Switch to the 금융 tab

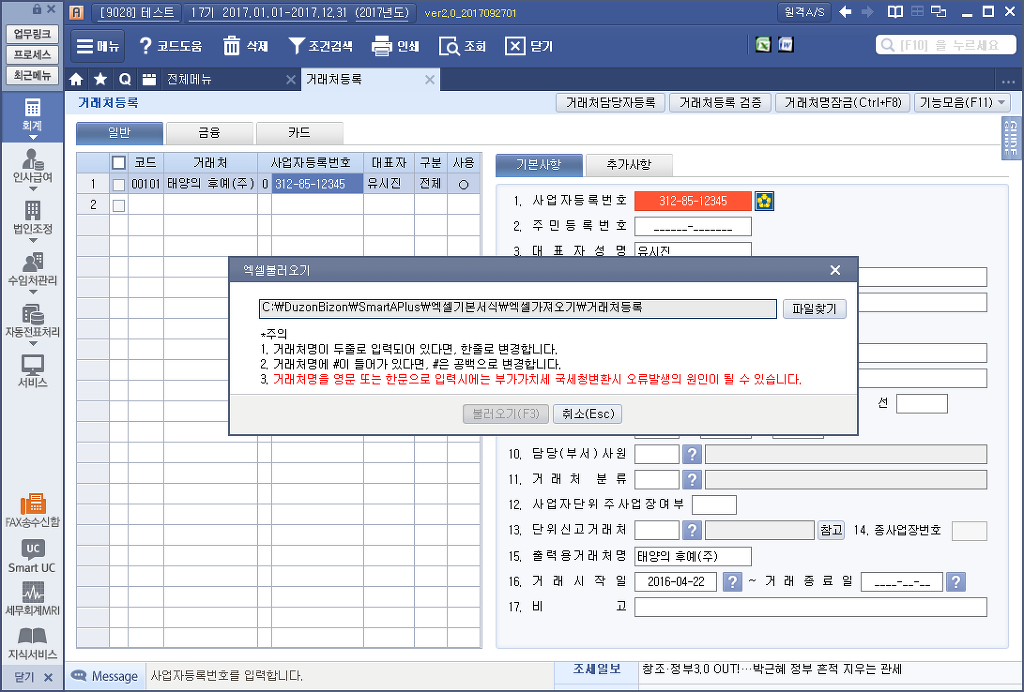210,133
